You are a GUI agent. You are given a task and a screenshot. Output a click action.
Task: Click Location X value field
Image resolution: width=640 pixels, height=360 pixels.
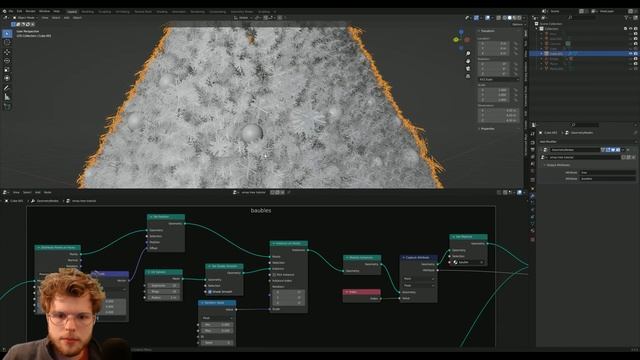pyautogui.click(x=493, y=43)
